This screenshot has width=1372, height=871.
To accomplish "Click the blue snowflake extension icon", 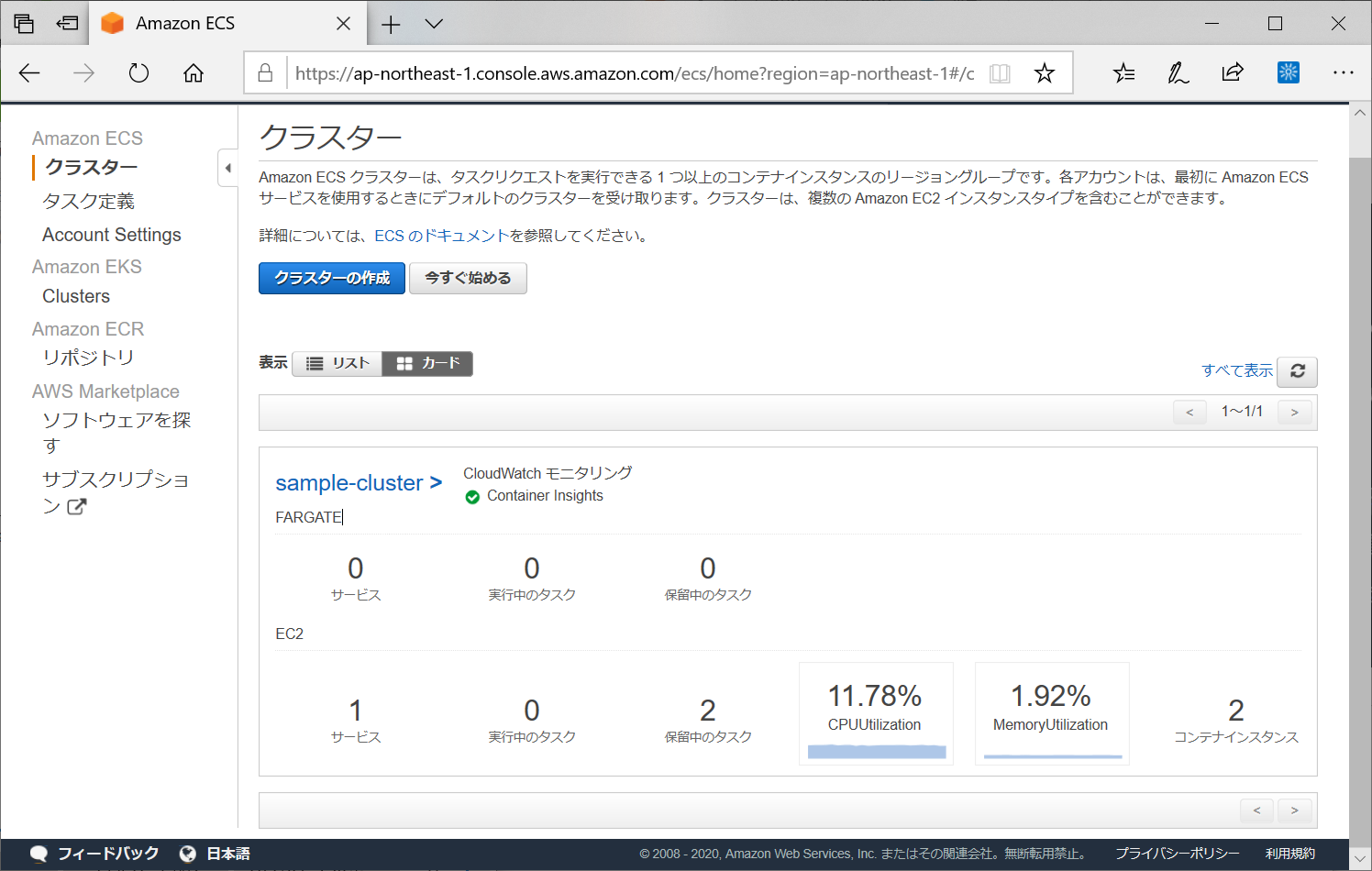I will click(x=1289, y=72).
